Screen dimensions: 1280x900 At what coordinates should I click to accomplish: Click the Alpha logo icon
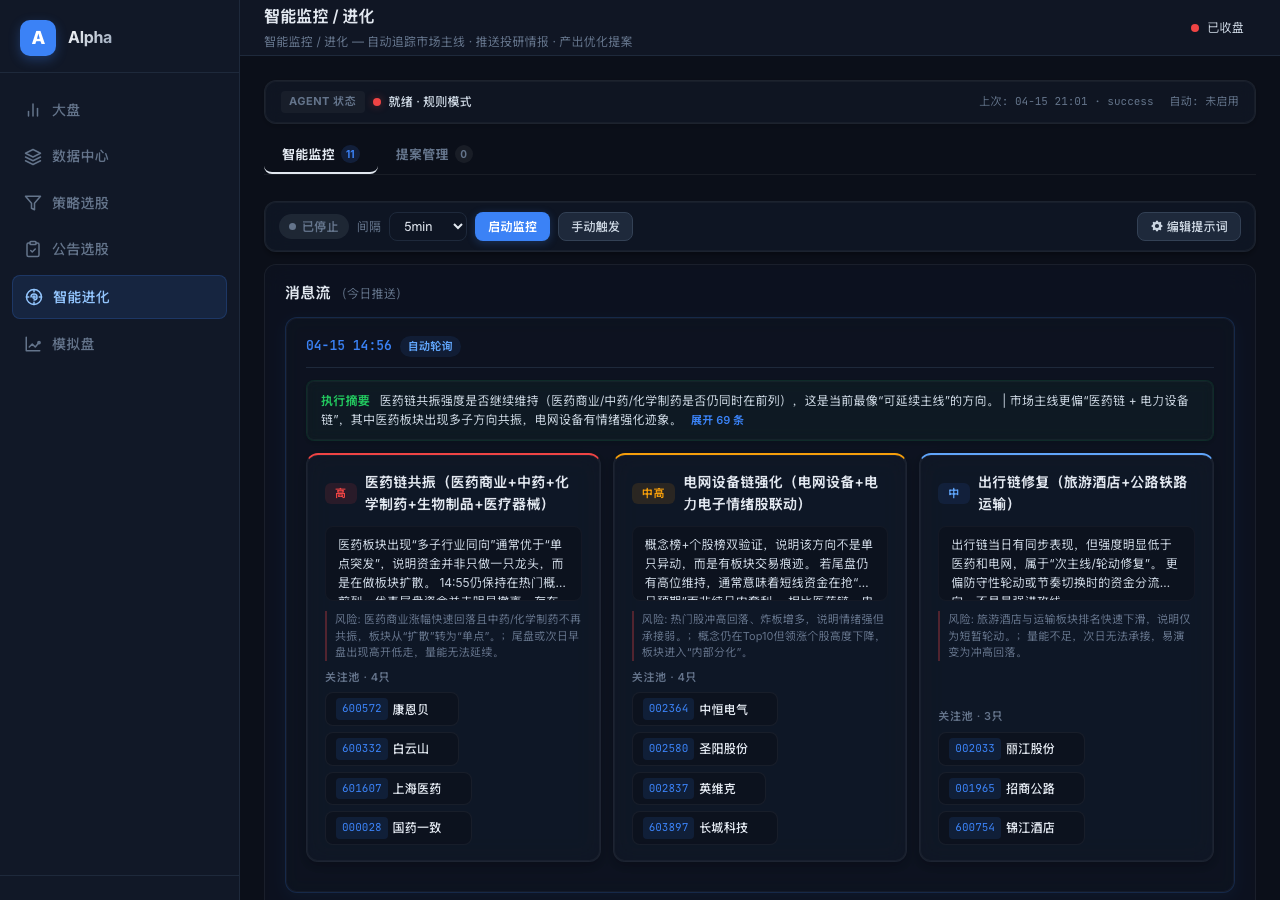(38, 38)
